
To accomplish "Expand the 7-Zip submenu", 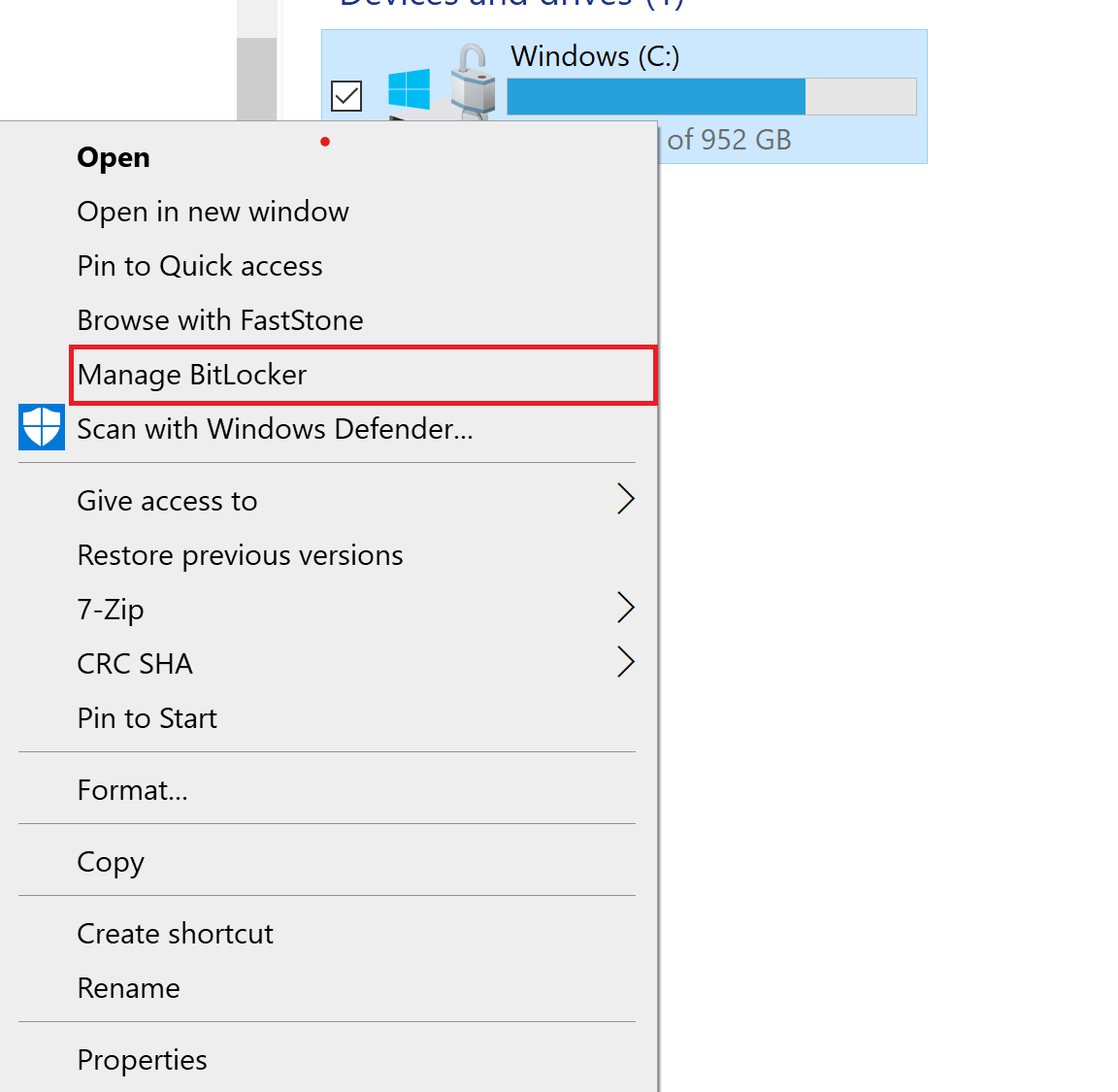I will [x=111, y=610].
